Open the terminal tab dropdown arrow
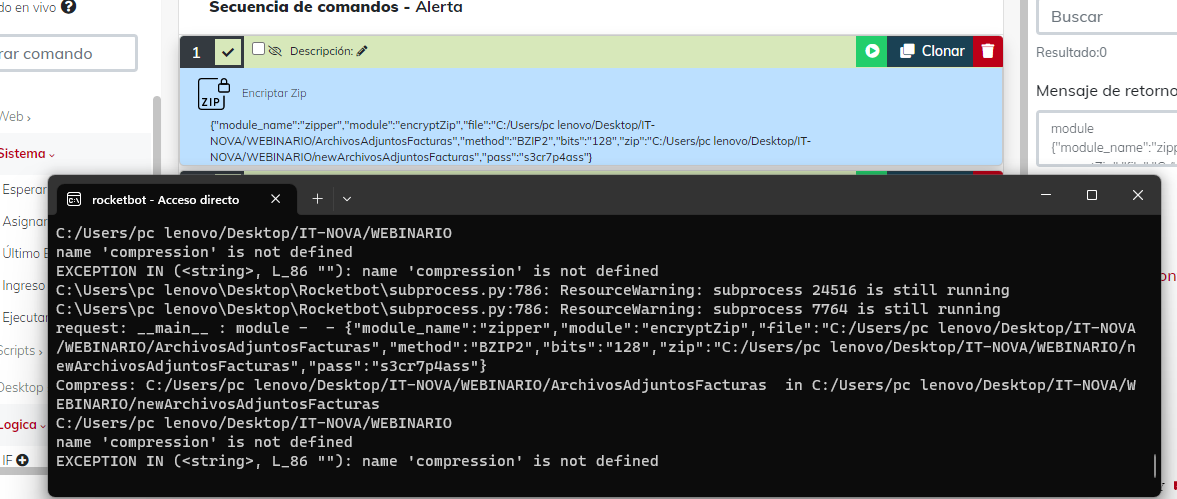1177x499 pixels. (x=346, y=199)
